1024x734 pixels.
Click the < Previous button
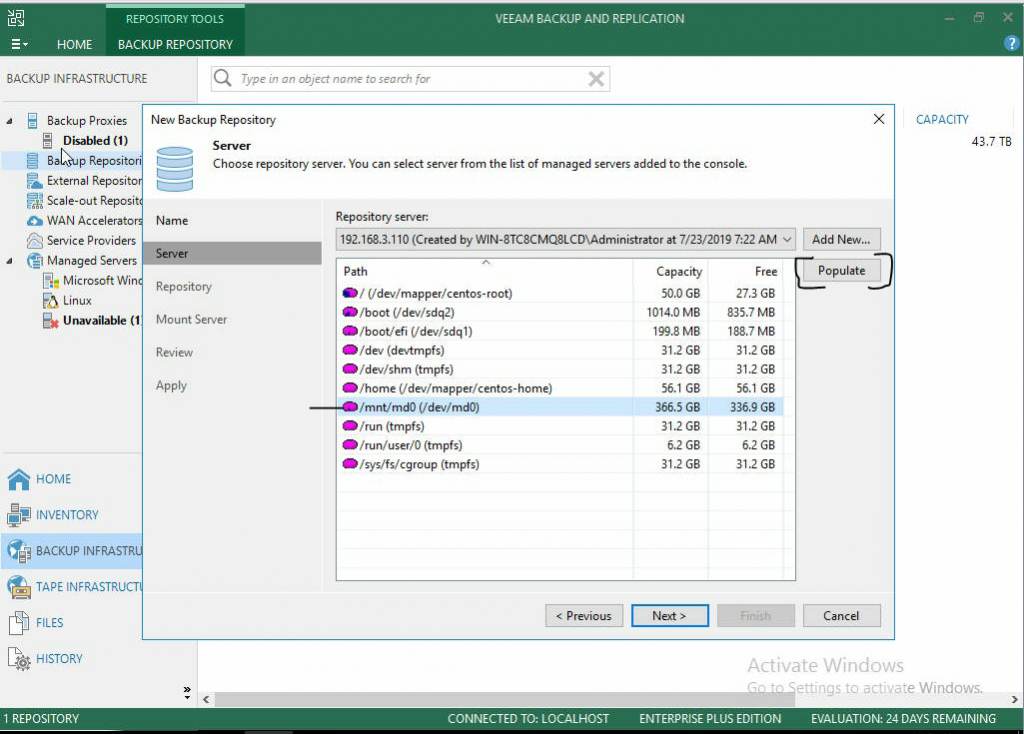click(584, 616)
